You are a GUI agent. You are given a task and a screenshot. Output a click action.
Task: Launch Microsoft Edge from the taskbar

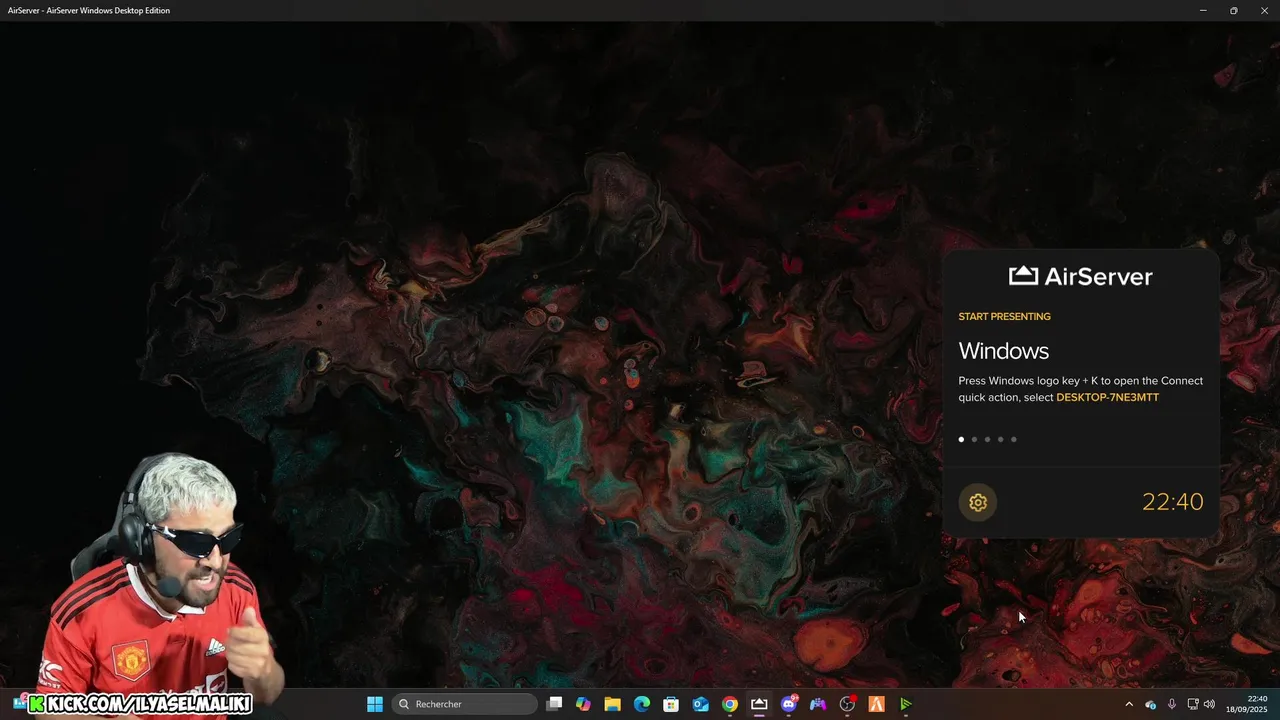642,704
